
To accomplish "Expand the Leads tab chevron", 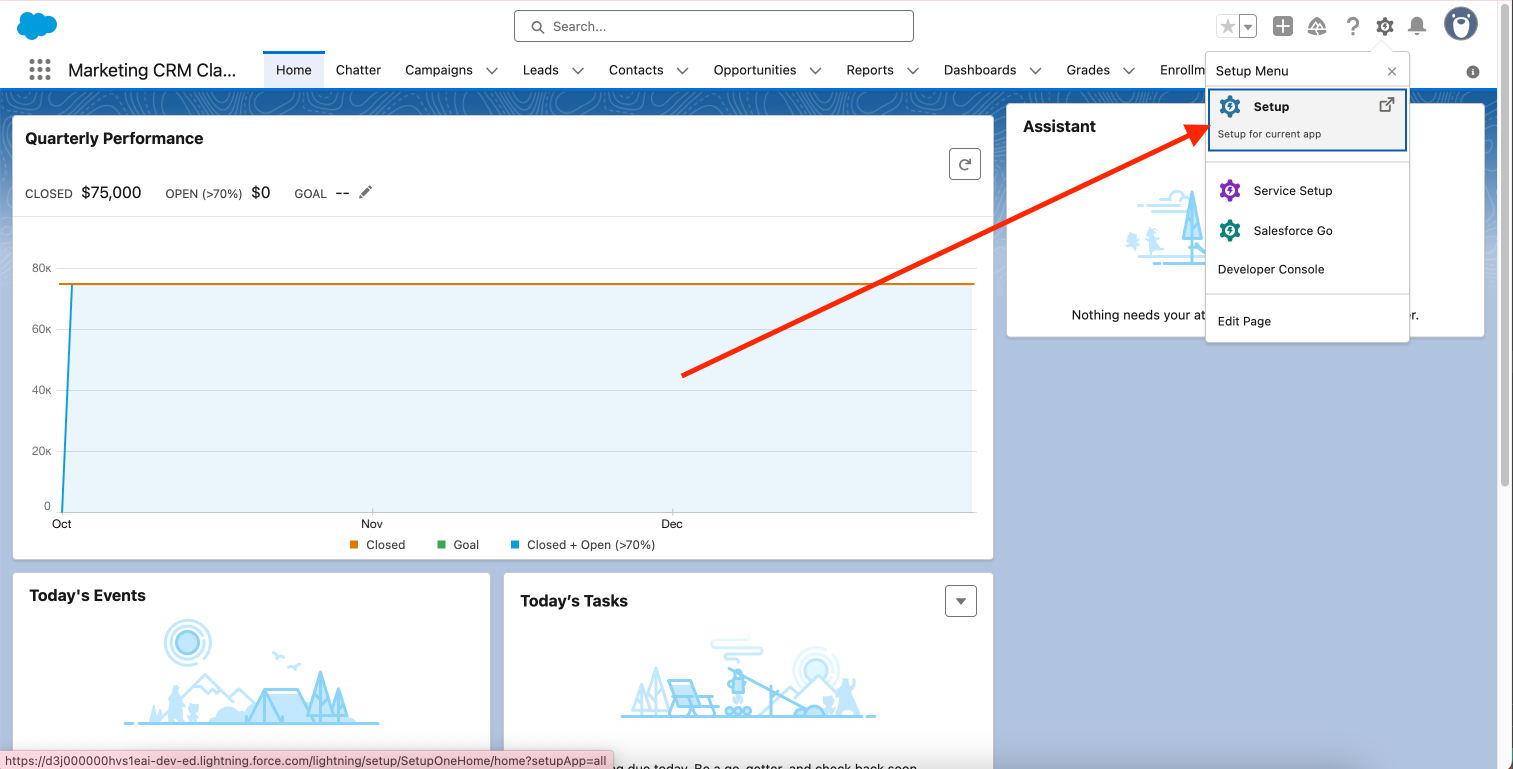I will coord(578,71).
